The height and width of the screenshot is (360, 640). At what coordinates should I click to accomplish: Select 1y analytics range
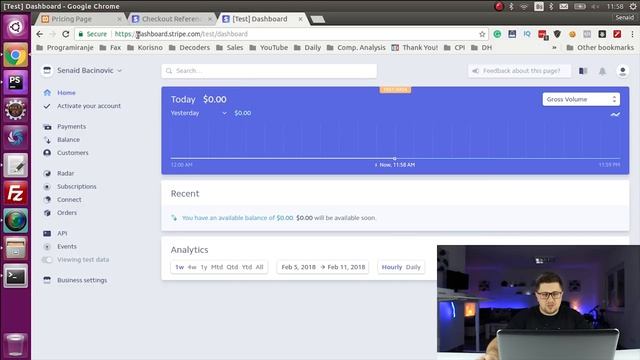coord(204,267)
